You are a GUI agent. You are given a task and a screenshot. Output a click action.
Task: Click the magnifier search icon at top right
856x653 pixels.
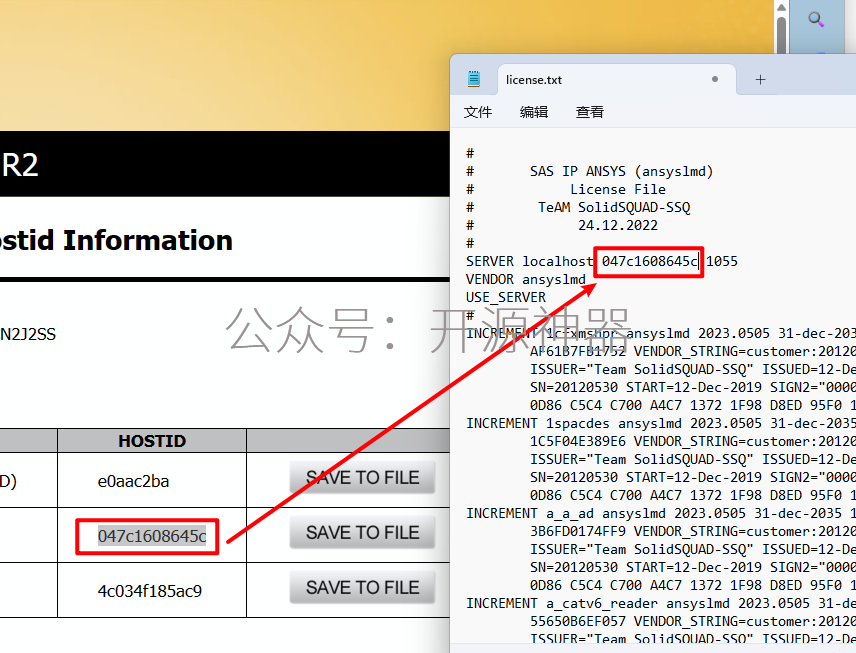pos(816,19)
